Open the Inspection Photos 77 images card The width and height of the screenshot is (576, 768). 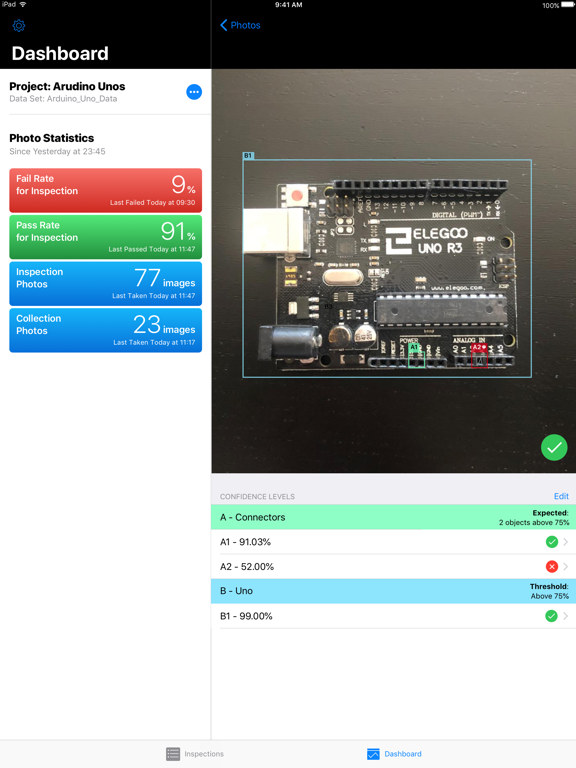coord(106,284)
